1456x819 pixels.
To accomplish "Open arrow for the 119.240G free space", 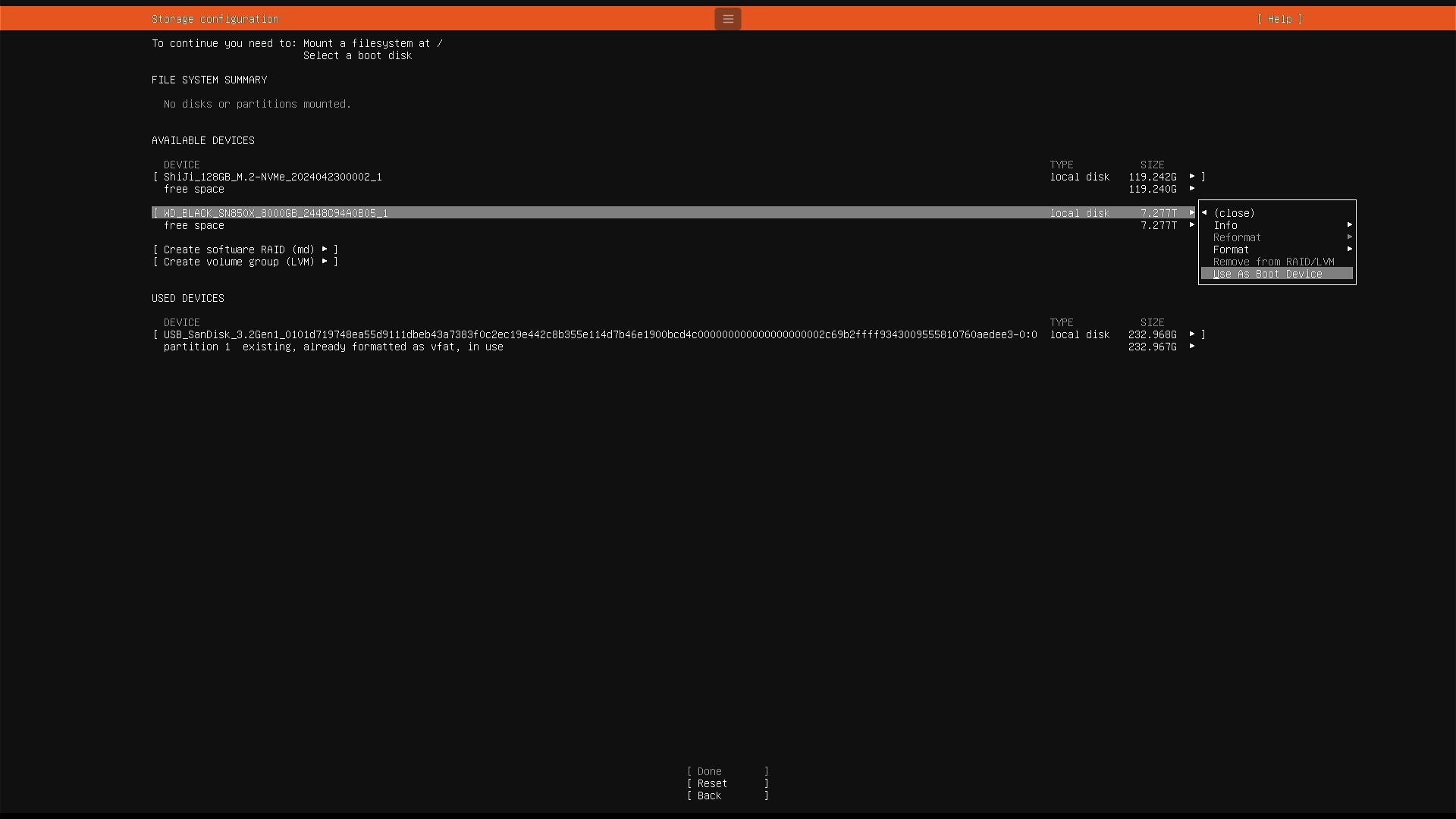I will coord(1192,189).
